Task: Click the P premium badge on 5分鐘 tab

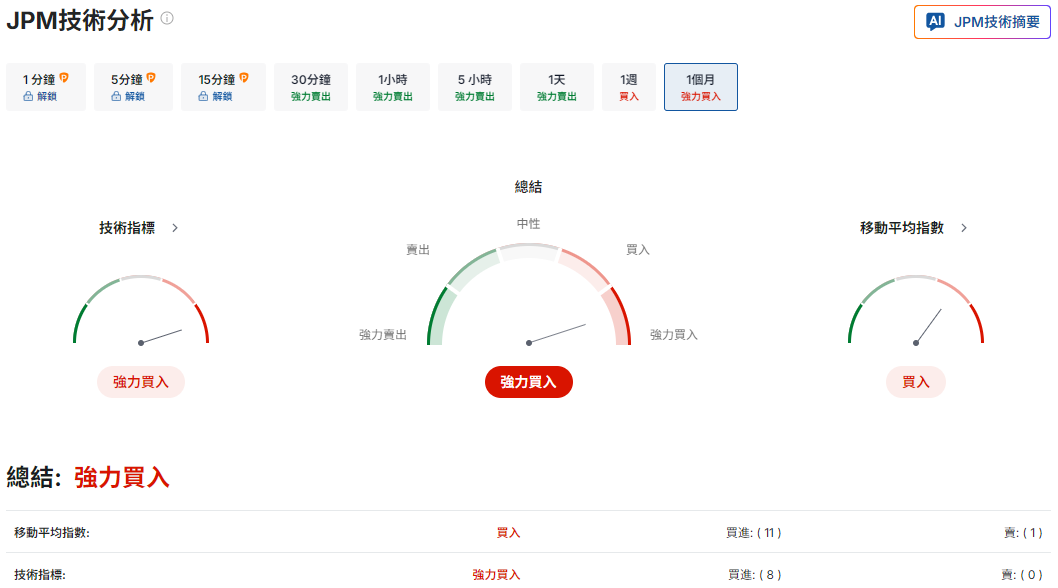Action: [151, 78]
